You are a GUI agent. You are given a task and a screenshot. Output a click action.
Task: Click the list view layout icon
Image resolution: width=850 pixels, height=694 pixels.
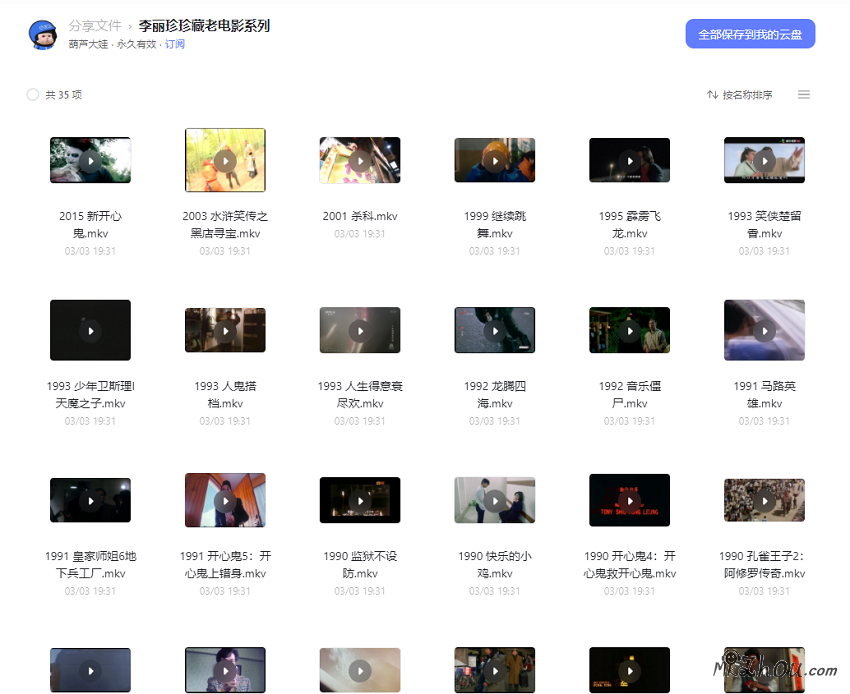tap(804, 94)
